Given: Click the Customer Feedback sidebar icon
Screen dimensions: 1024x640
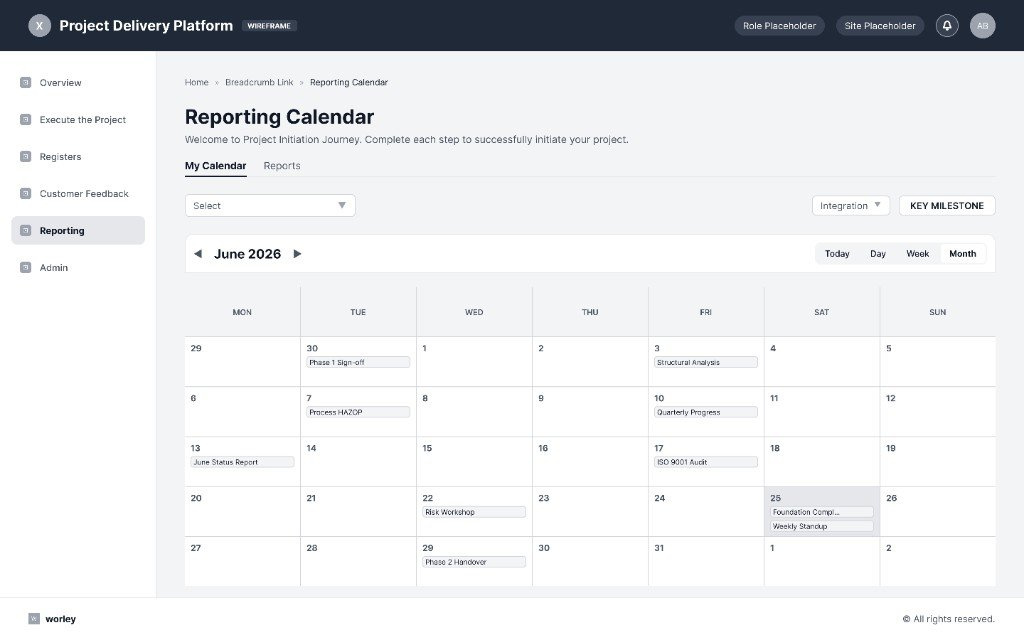Looking at the screenshot, I should (x=25, y=193).
